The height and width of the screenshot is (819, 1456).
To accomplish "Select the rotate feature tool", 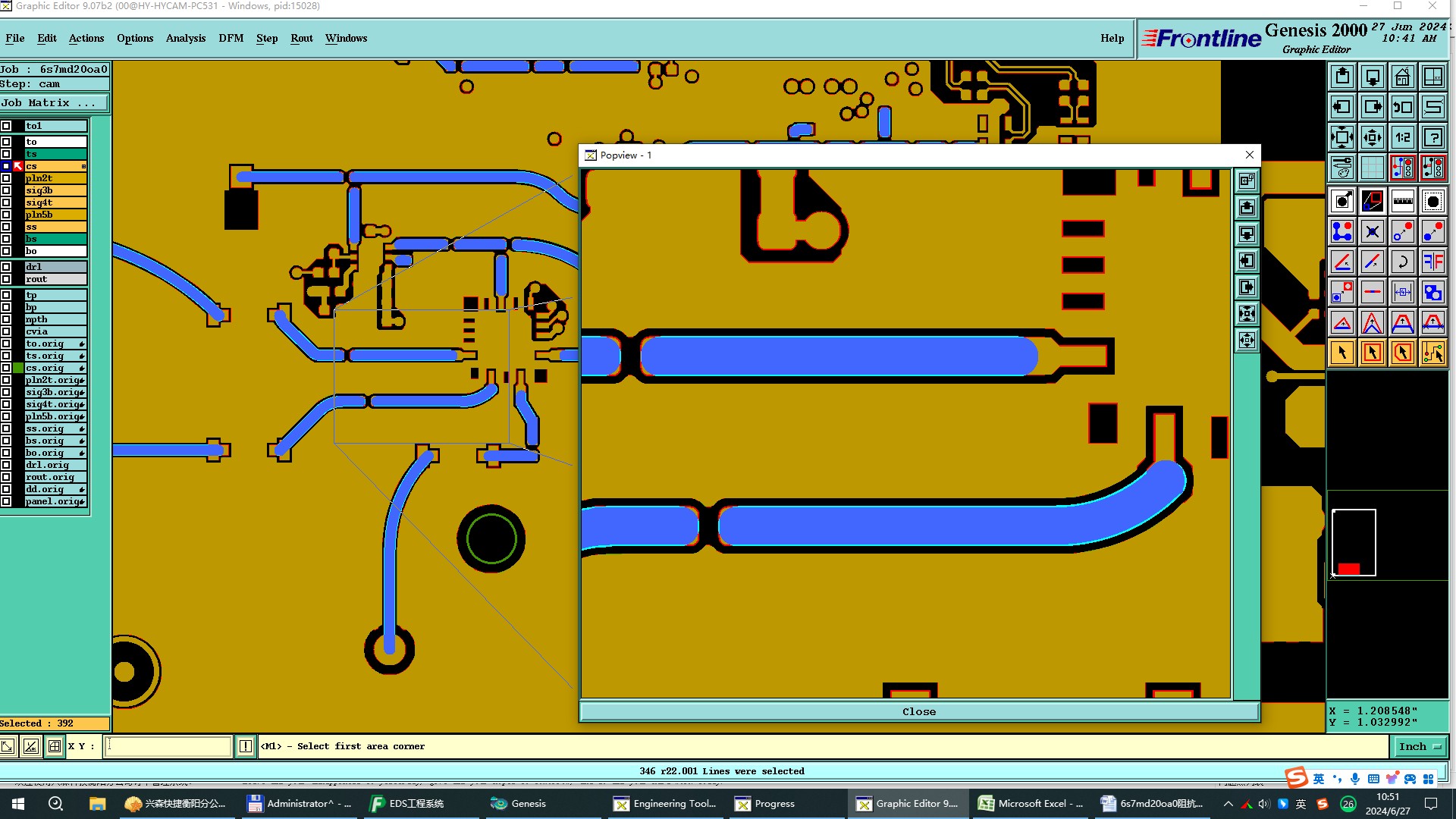I will pos(1402,262).
